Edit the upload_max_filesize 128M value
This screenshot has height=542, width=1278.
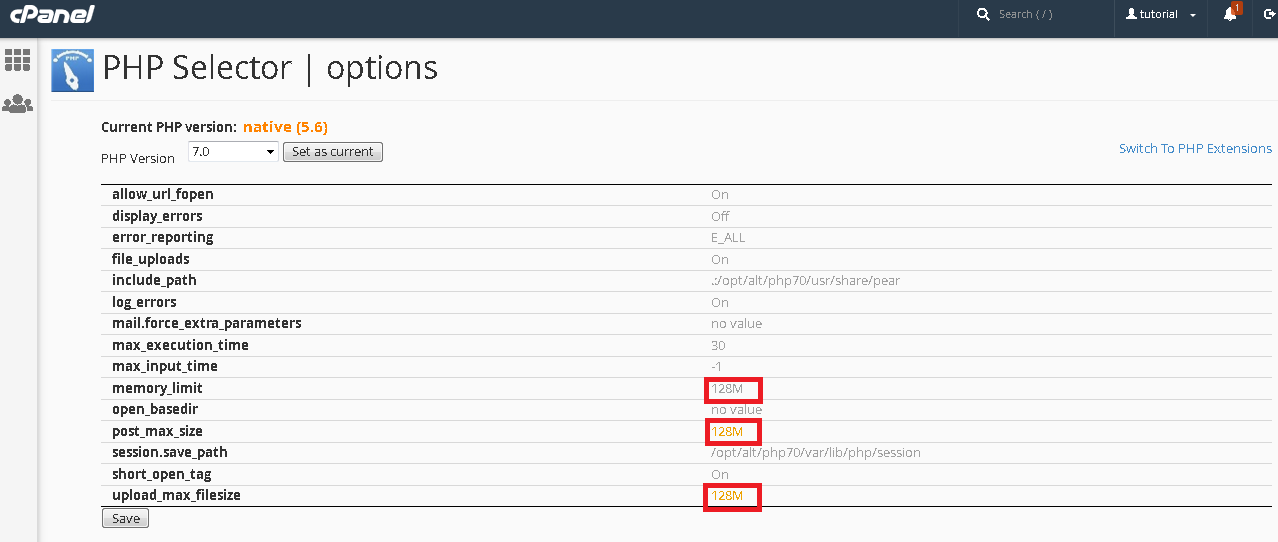tap(727, 496)
